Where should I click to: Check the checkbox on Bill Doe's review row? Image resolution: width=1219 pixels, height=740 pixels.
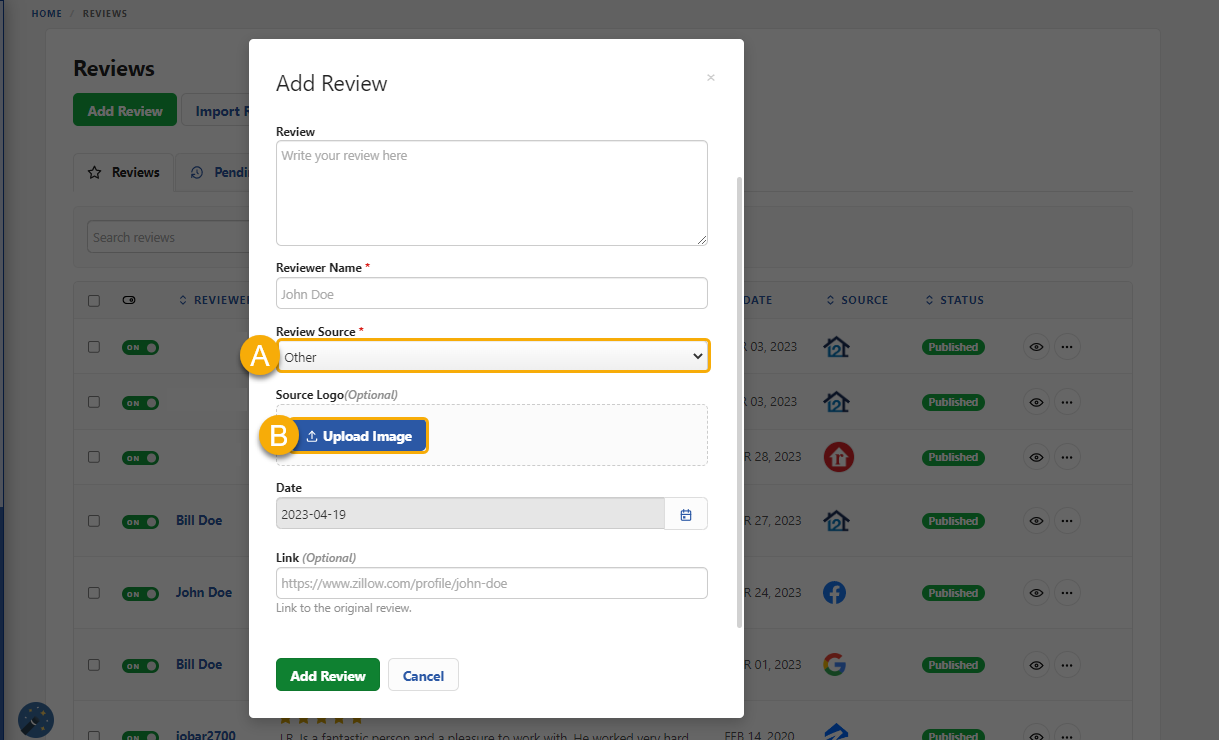click(94, 521)
